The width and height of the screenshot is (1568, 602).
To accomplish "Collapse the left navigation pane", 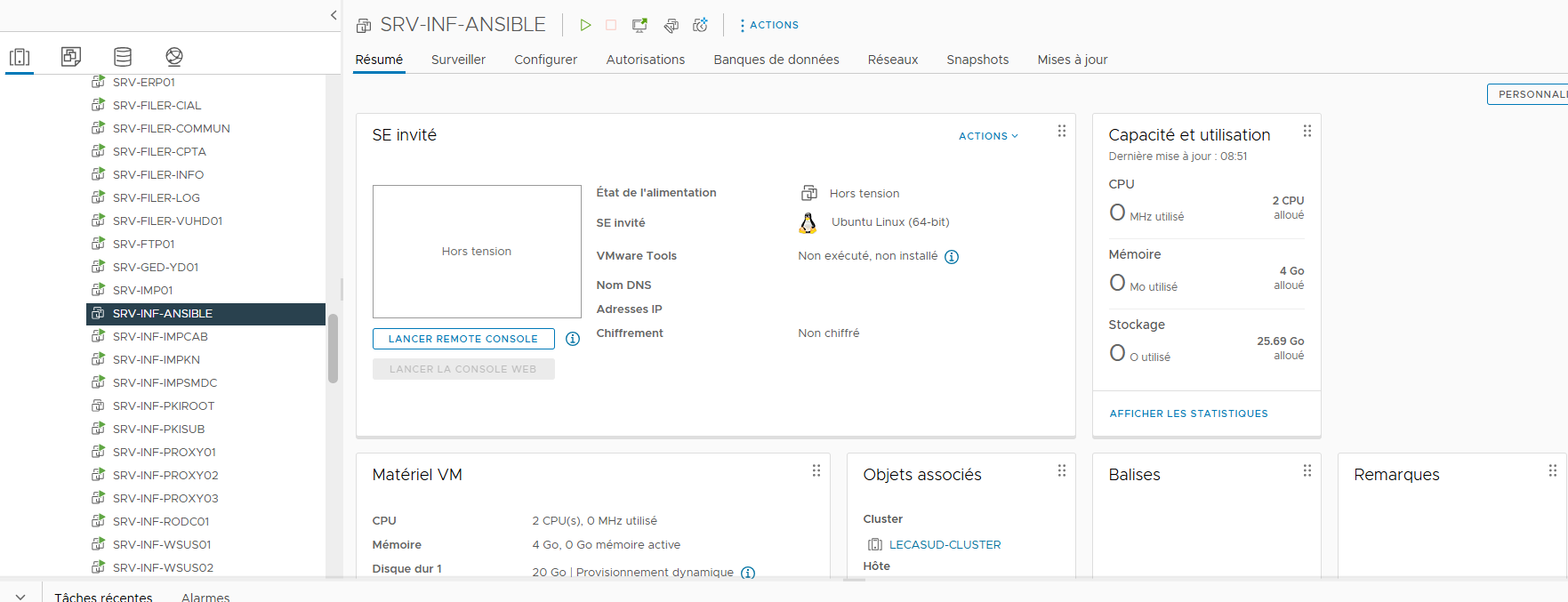I will click(334, 15).
